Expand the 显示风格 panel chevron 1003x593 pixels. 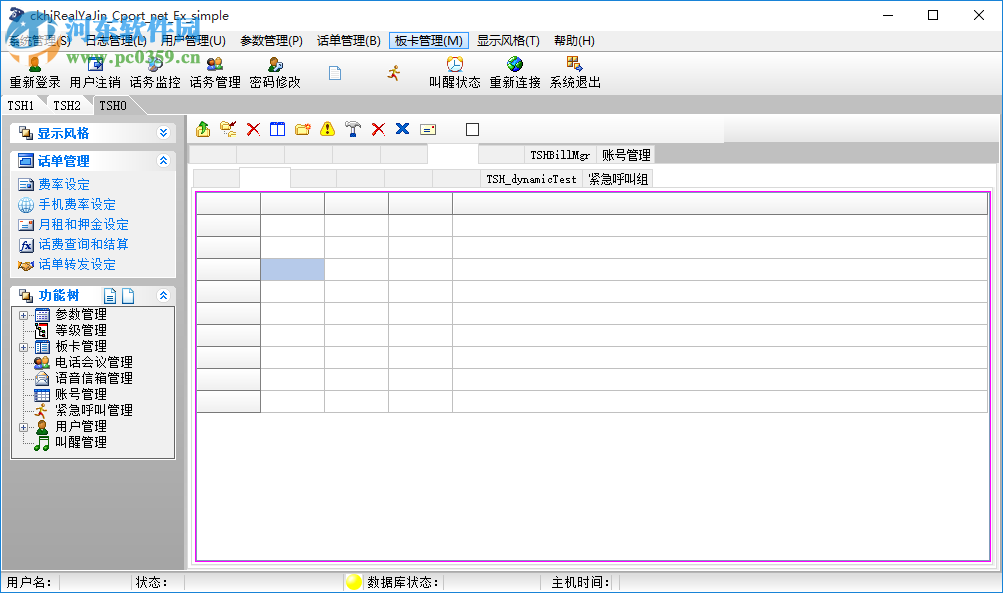164,132
